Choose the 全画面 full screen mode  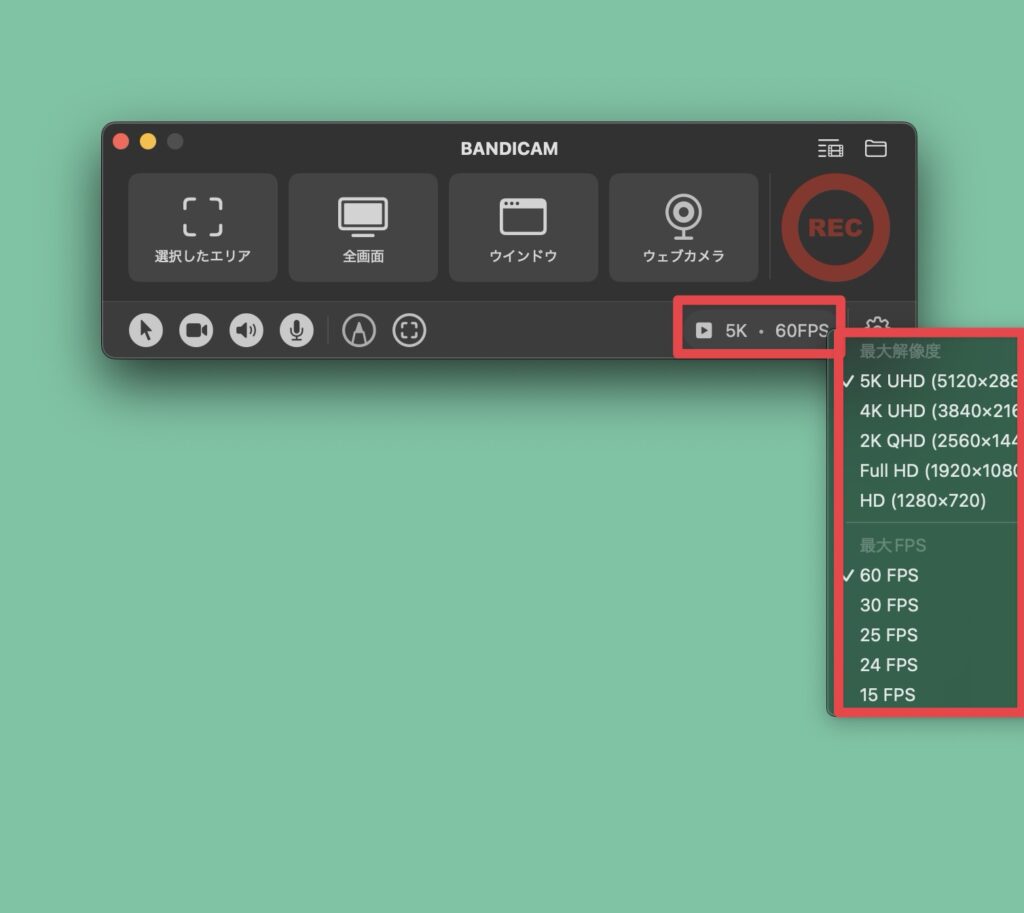[363, 228]
